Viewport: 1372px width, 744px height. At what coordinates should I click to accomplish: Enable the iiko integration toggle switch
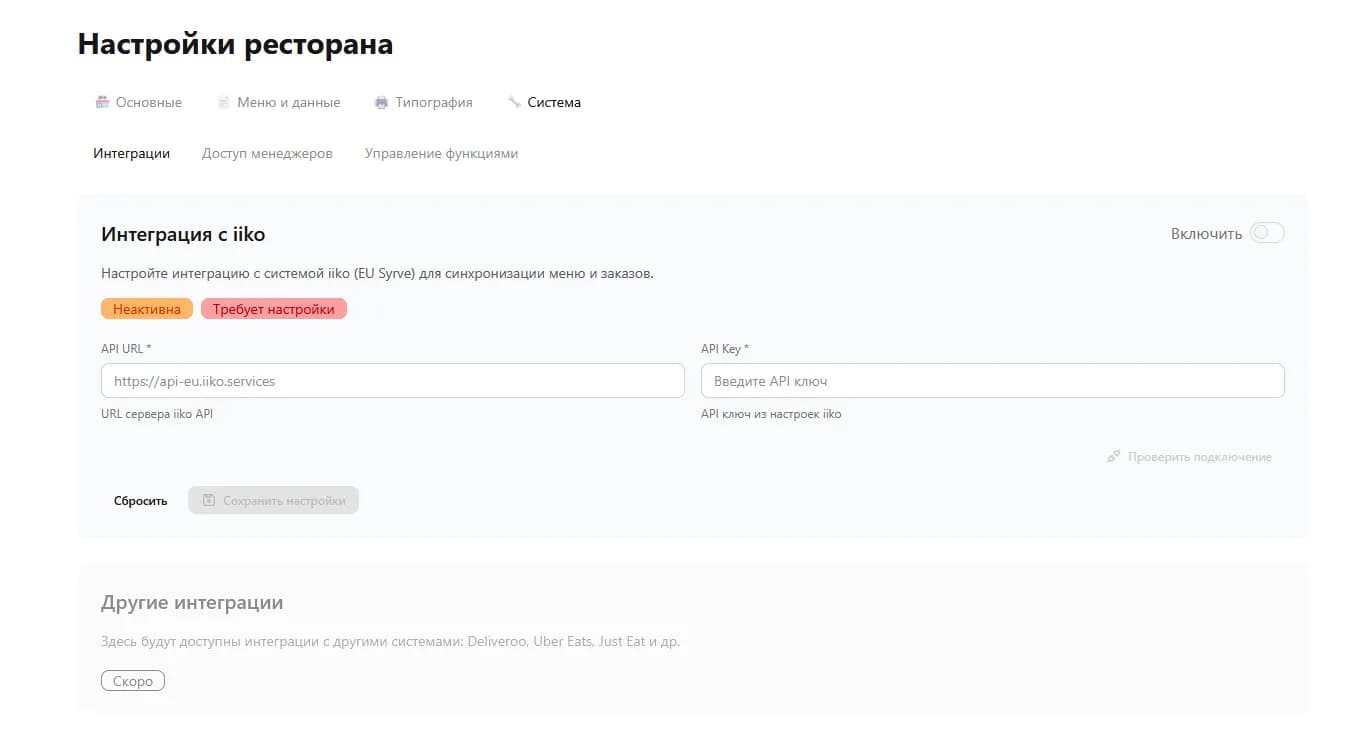point(1266,232)
